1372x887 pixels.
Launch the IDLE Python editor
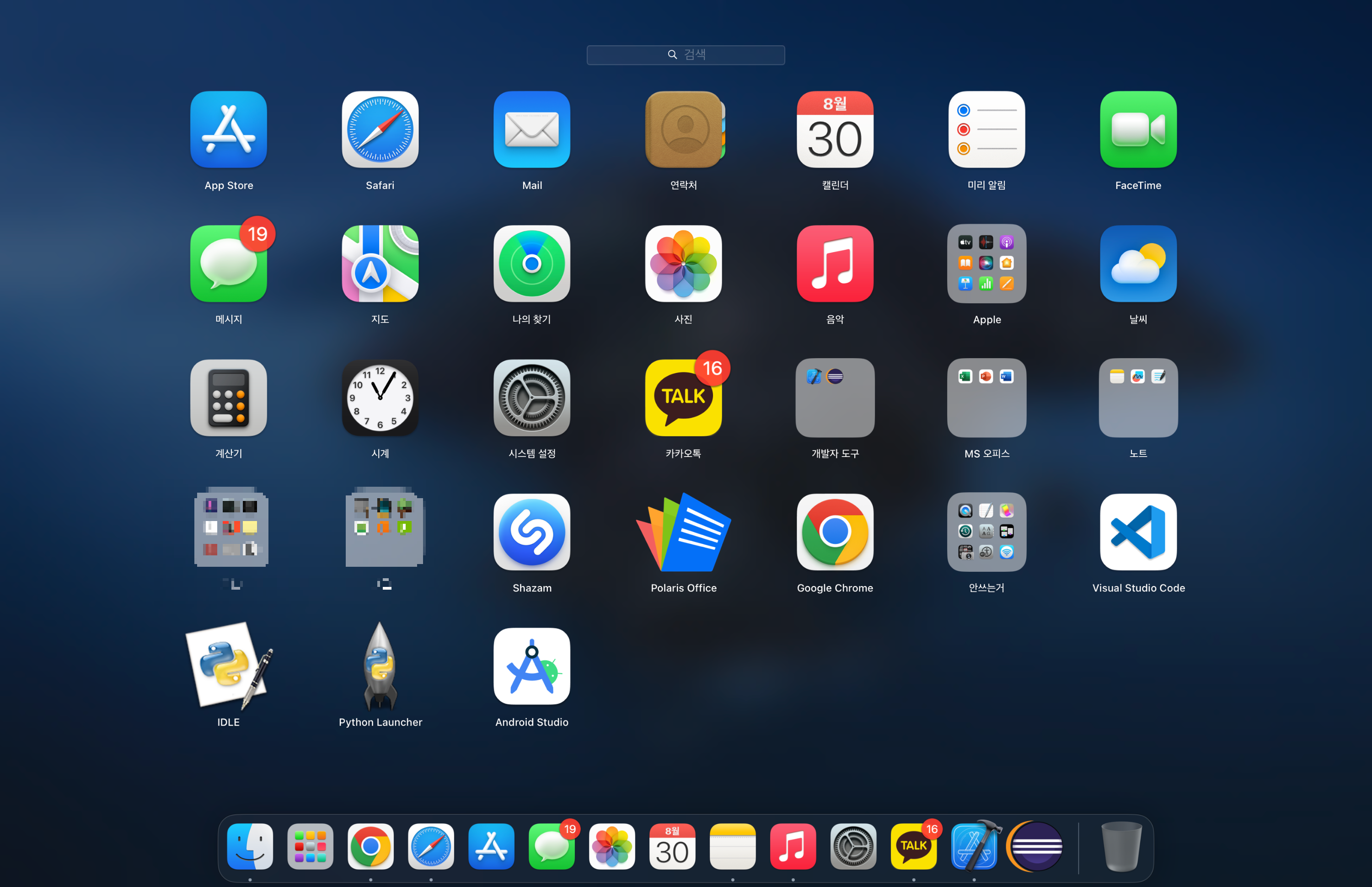(229, 666)
